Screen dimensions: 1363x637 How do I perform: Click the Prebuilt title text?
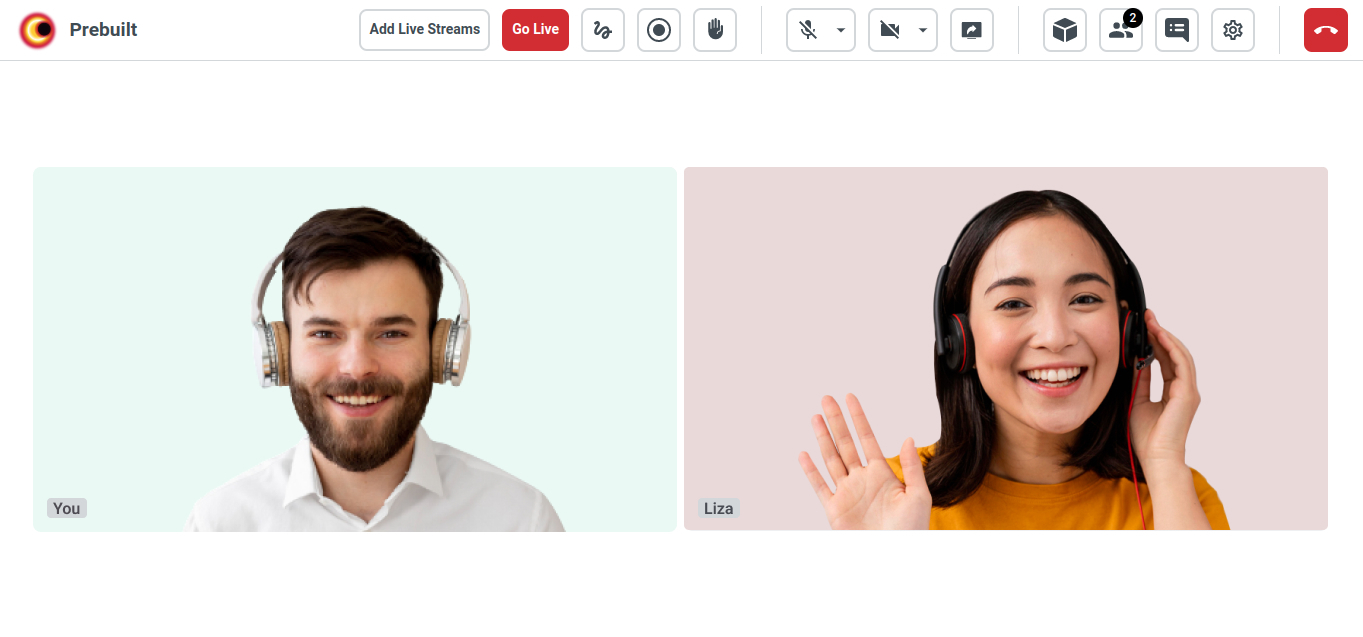pos(104,30)
